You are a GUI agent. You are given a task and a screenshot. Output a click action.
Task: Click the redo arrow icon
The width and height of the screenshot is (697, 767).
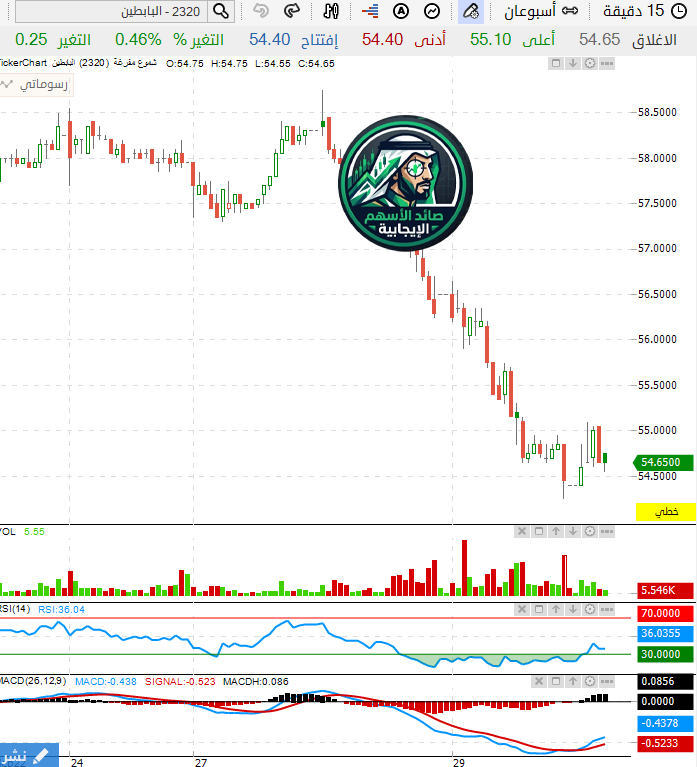click(292, 11)
